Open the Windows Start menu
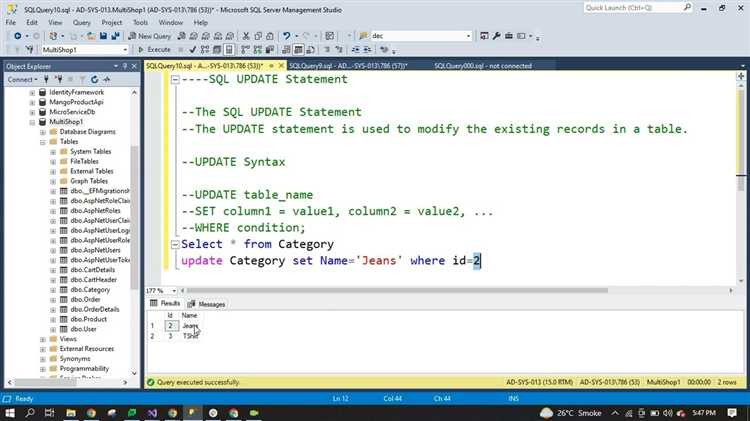Screen dimensions: 750x421 10,412
